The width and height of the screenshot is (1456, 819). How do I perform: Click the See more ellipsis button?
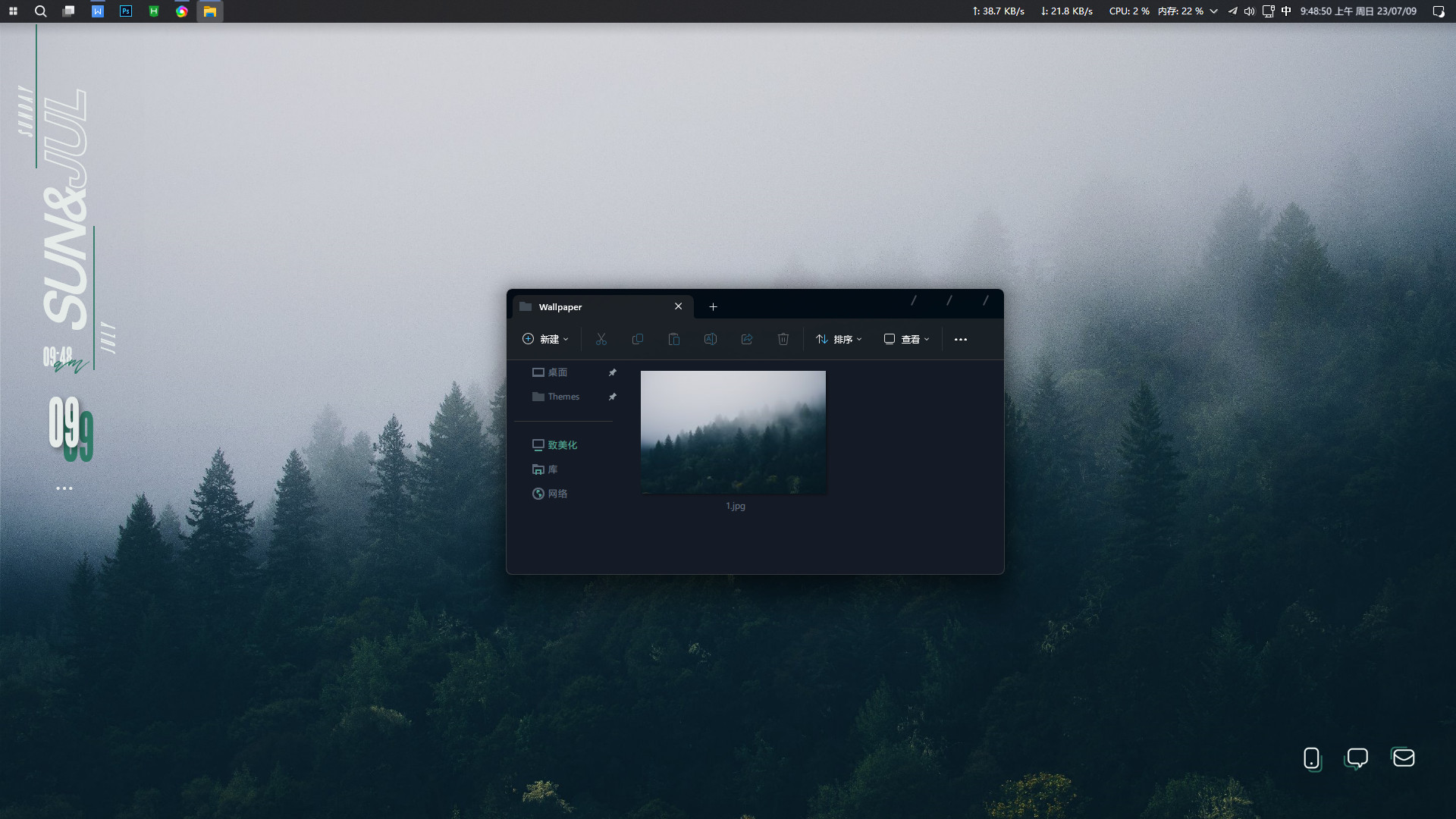[961, 339]
